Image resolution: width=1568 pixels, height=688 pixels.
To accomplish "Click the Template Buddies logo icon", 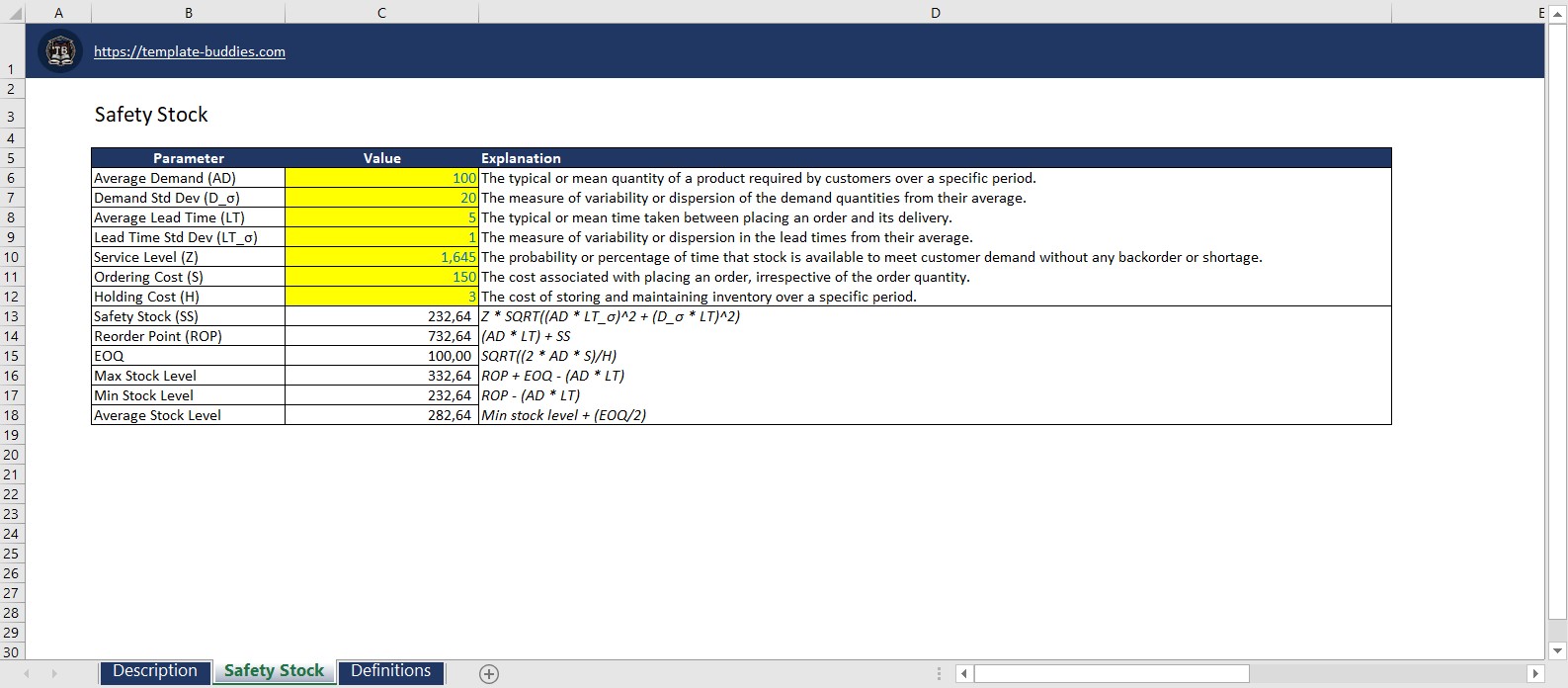I will click(60, 51).
